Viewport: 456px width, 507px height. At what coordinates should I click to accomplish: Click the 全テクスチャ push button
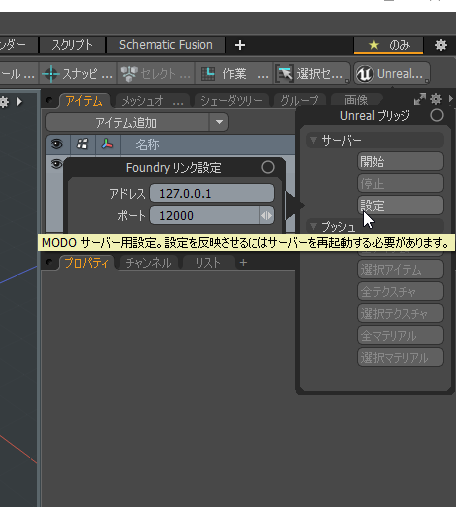point(400,292)
